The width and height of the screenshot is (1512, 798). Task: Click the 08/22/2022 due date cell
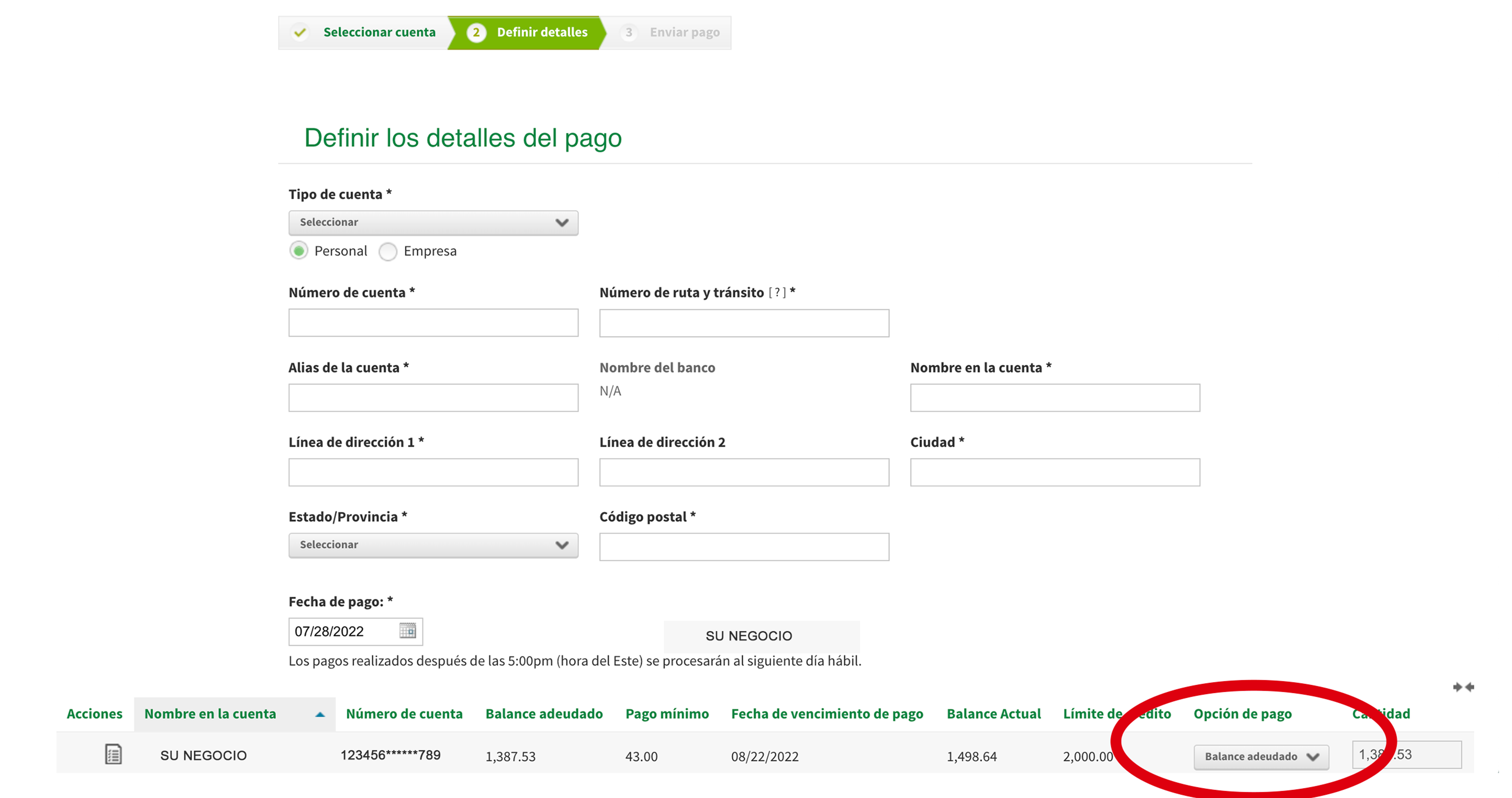coord(765,756)
